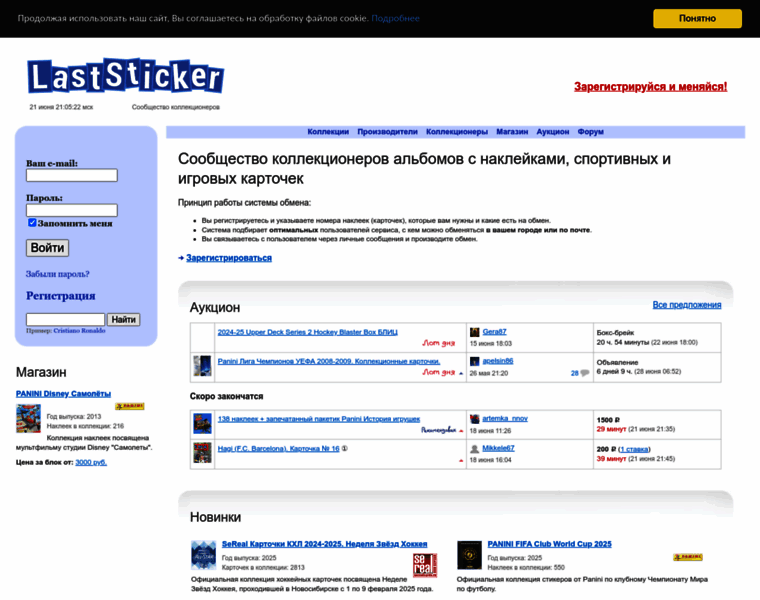This screenshot has width=760, height=600.
Task: Open the Производители menu item
Action: pos(387,132)
